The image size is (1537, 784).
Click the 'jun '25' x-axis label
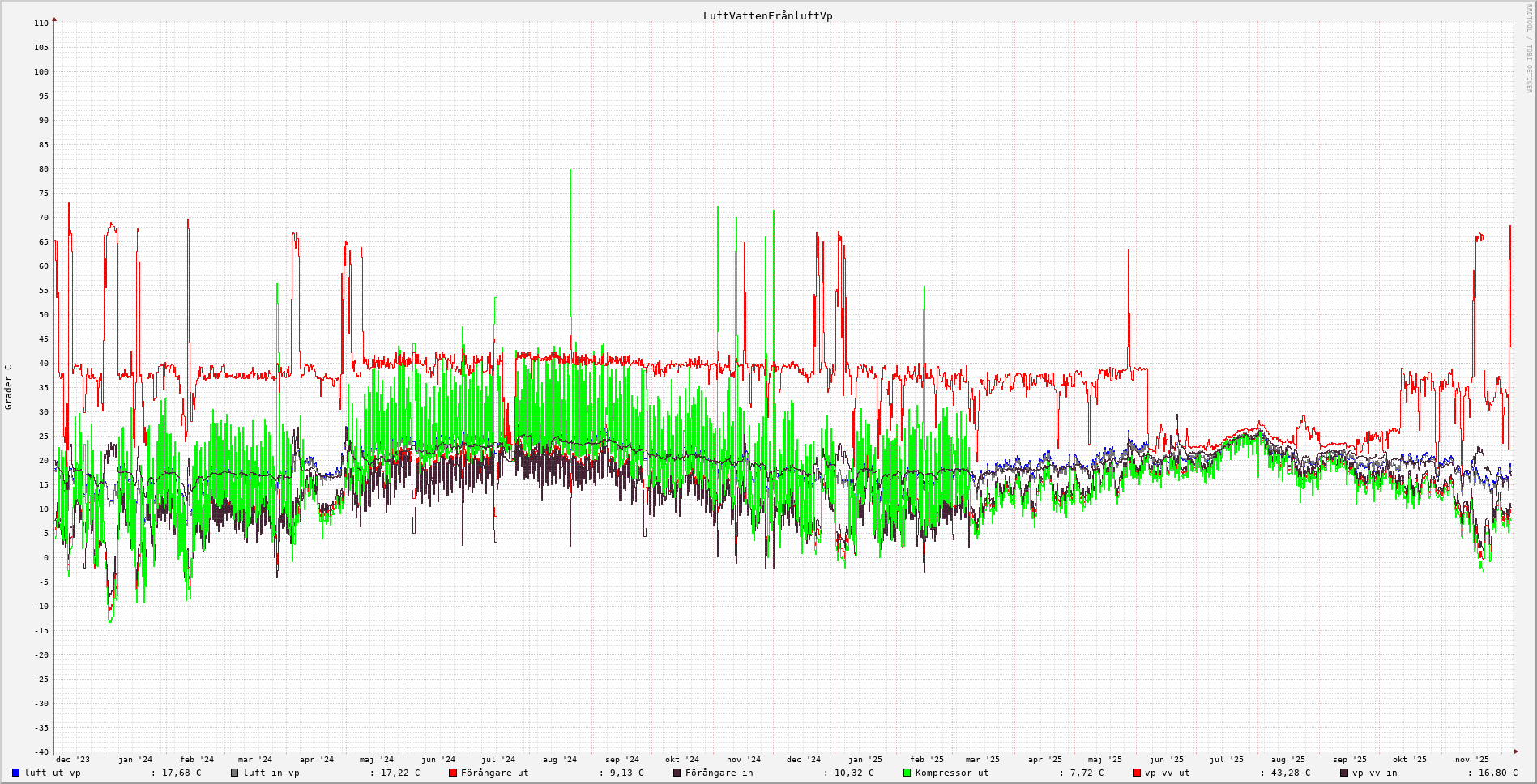tap(1167, 760)
